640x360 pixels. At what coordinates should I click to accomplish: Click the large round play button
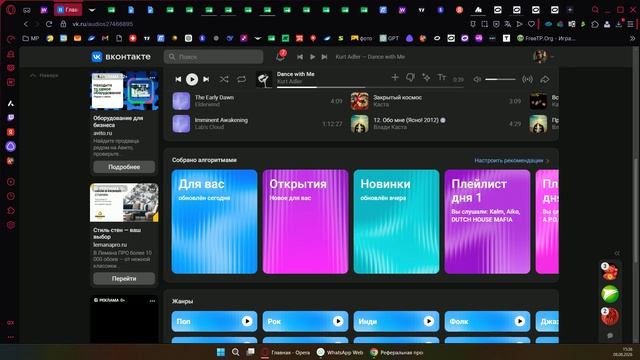(192, 79)
